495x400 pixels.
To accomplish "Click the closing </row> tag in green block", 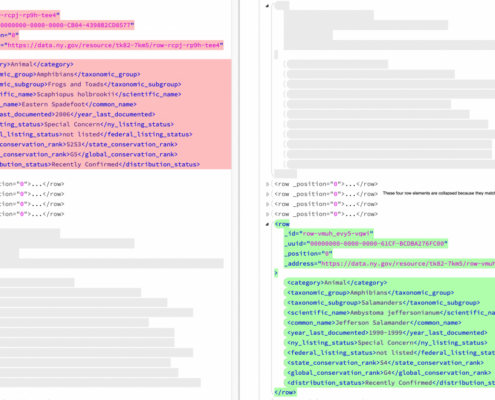I will point(285,392).
